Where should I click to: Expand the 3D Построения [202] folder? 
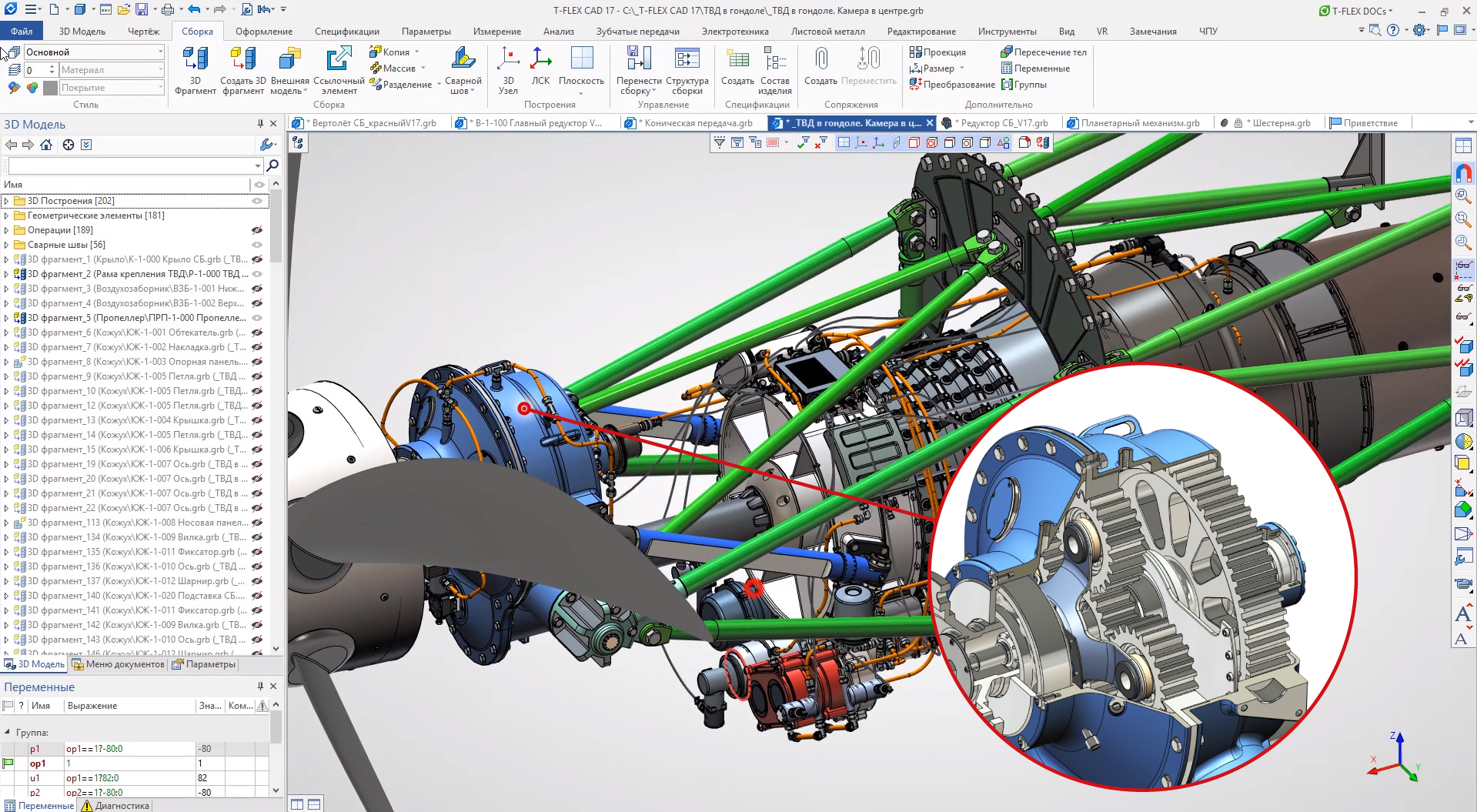[7, 201]
